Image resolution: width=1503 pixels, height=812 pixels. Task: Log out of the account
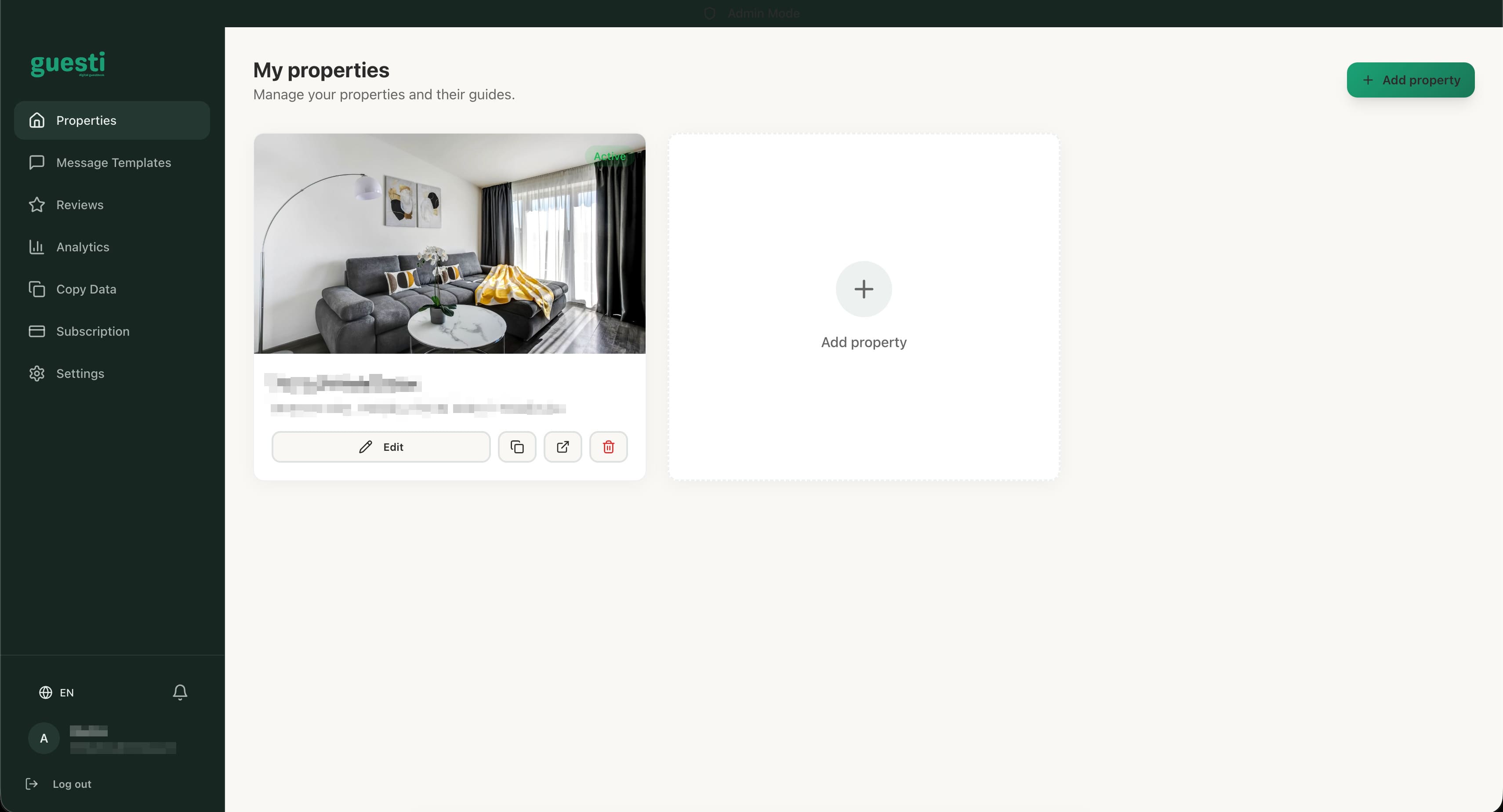[x=71, y=783]
